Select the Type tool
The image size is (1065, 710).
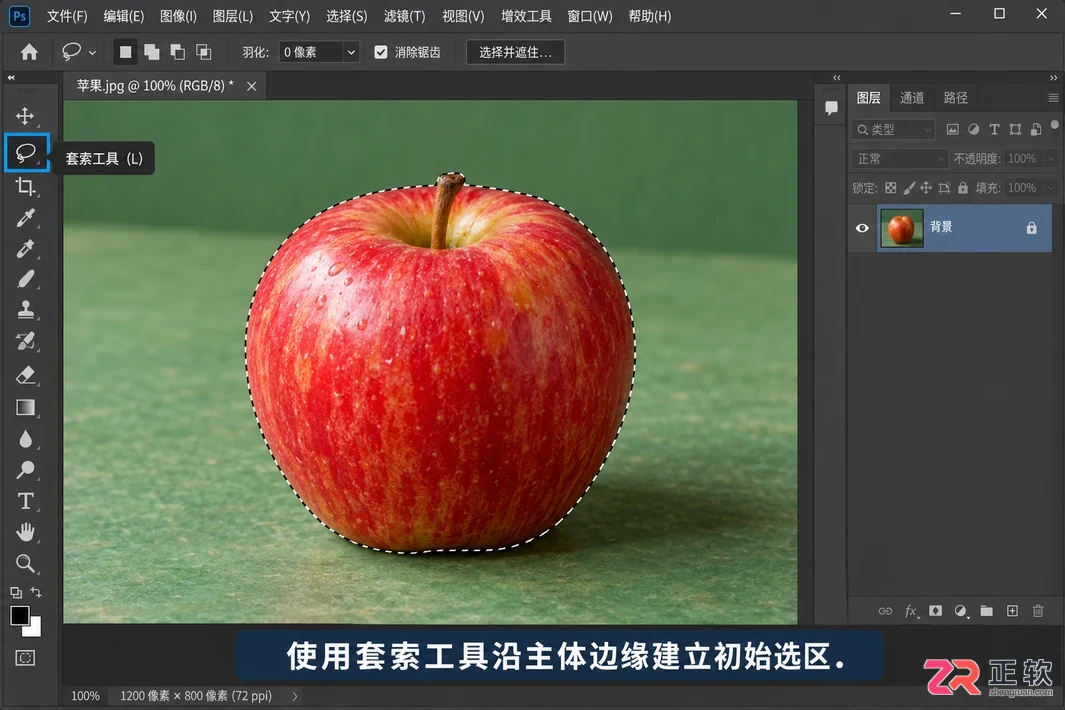coord(25,501)
